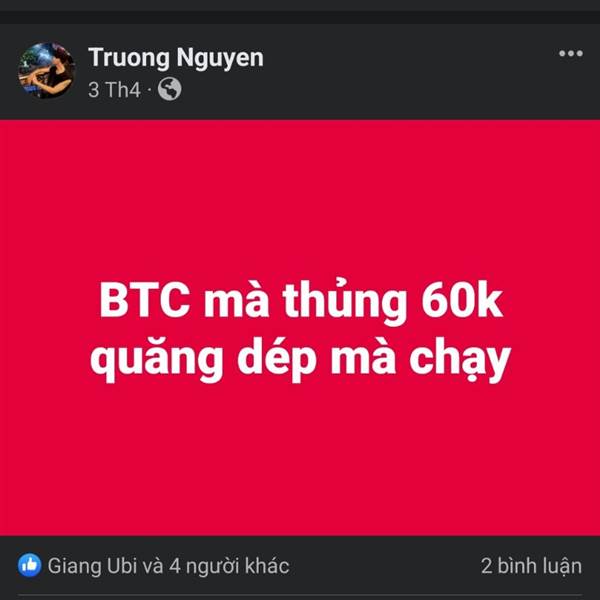Click the word "chạy" at the post's end
Image resolution: width=600 pixels, height=600 pixels.
coord(460,360)
